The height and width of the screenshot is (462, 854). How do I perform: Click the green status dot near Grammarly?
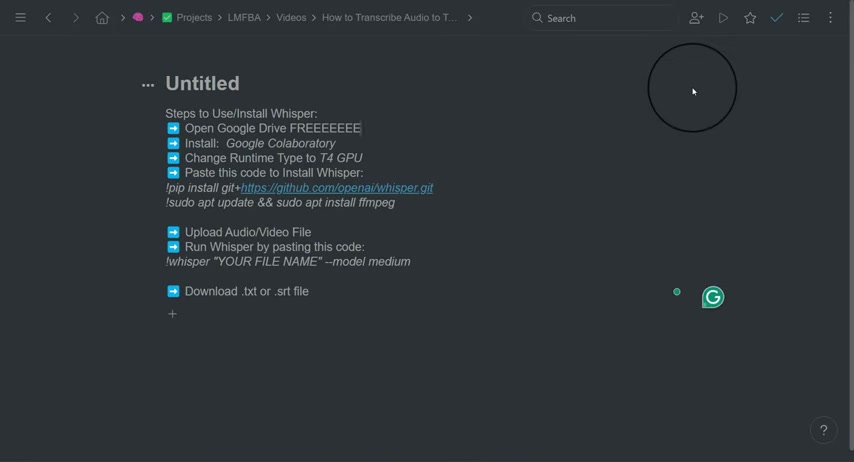click(x=677, y=292)
